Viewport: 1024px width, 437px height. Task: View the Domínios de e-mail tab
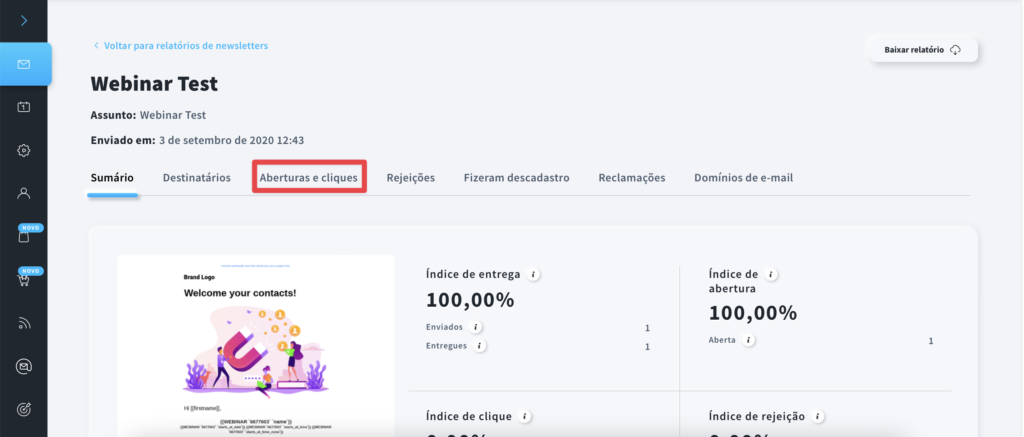(x=743, y=178)
